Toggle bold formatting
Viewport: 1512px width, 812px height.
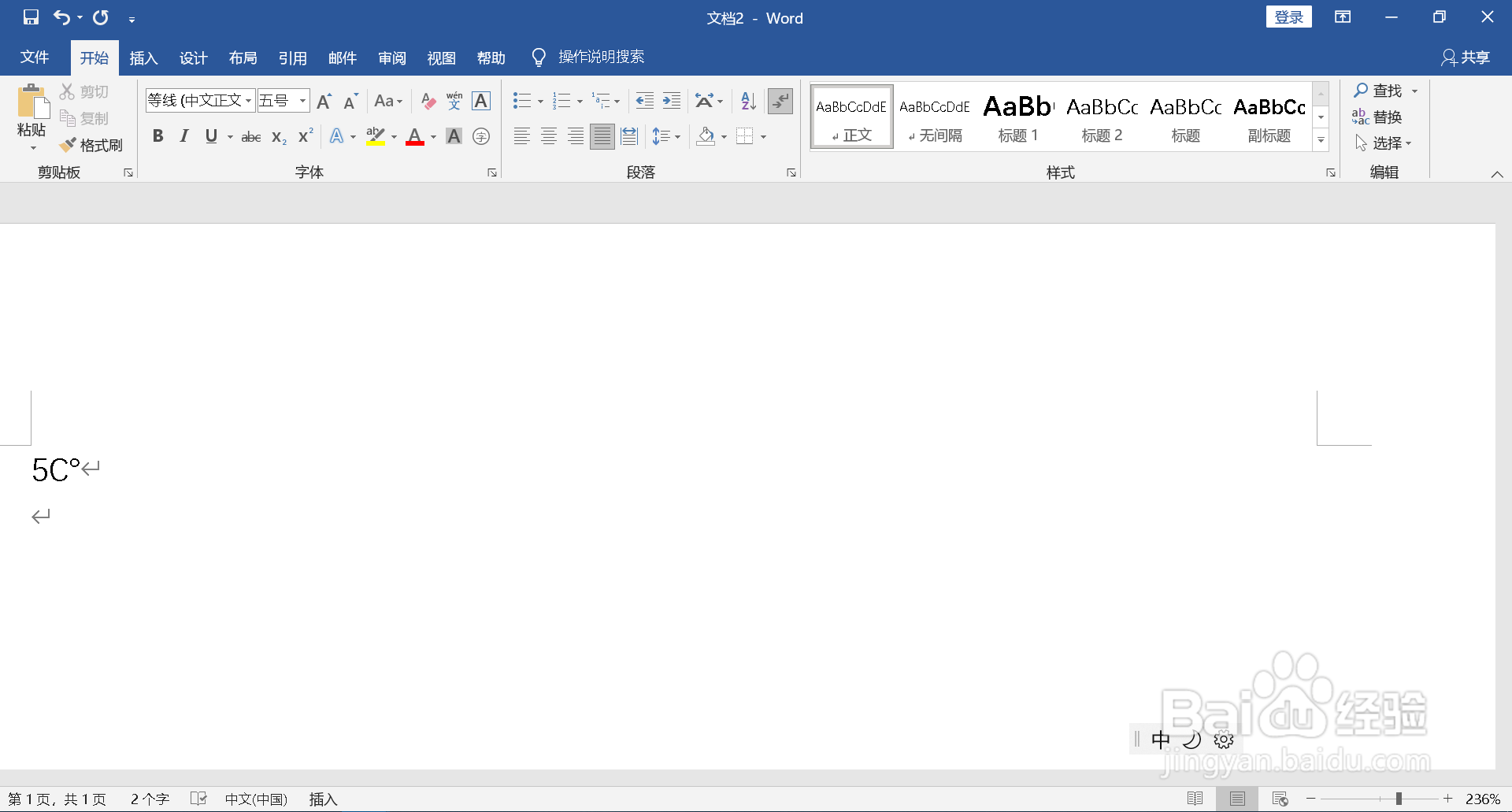point(158,136)
